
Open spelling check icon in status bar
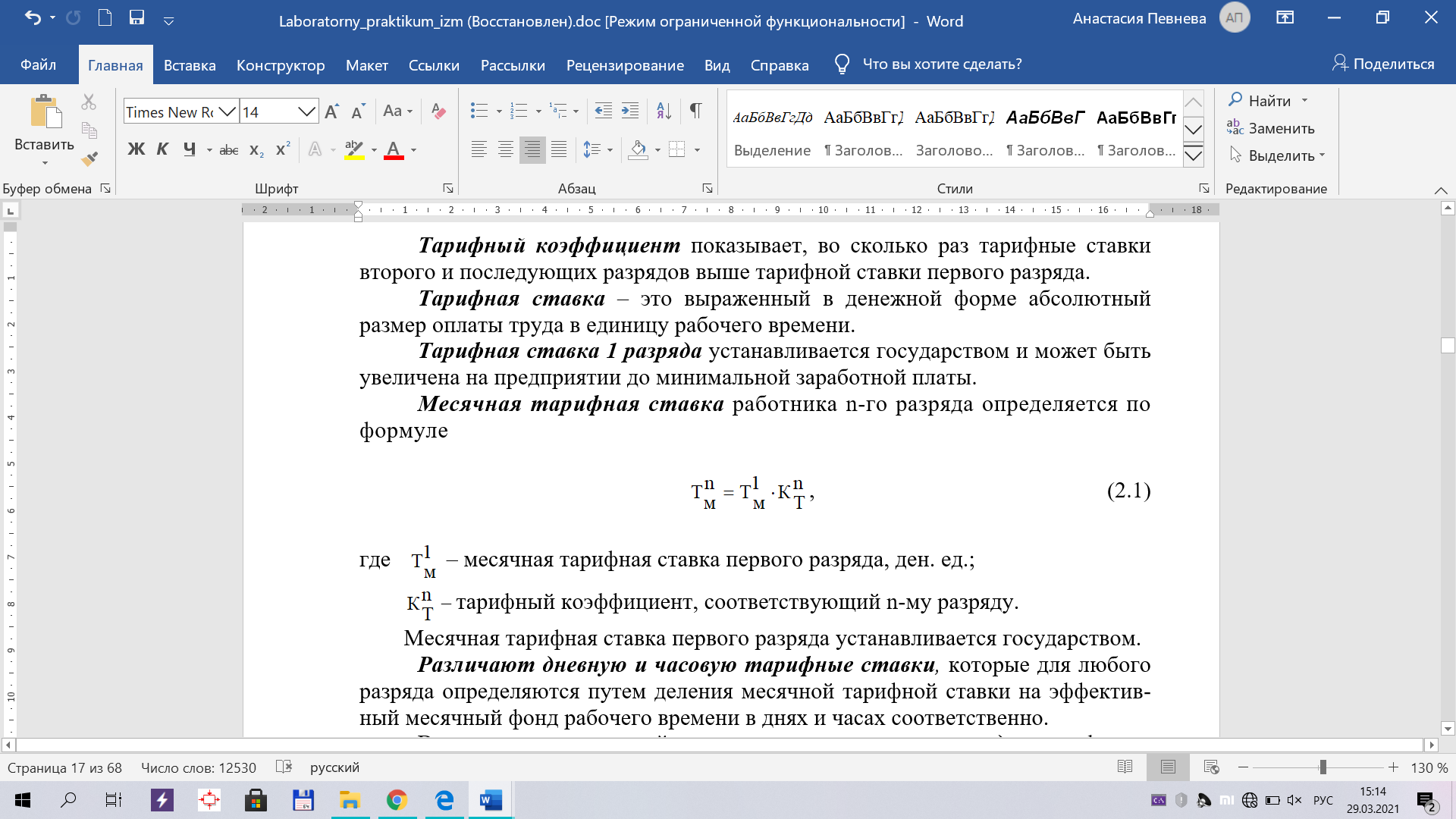coord(284,767)
